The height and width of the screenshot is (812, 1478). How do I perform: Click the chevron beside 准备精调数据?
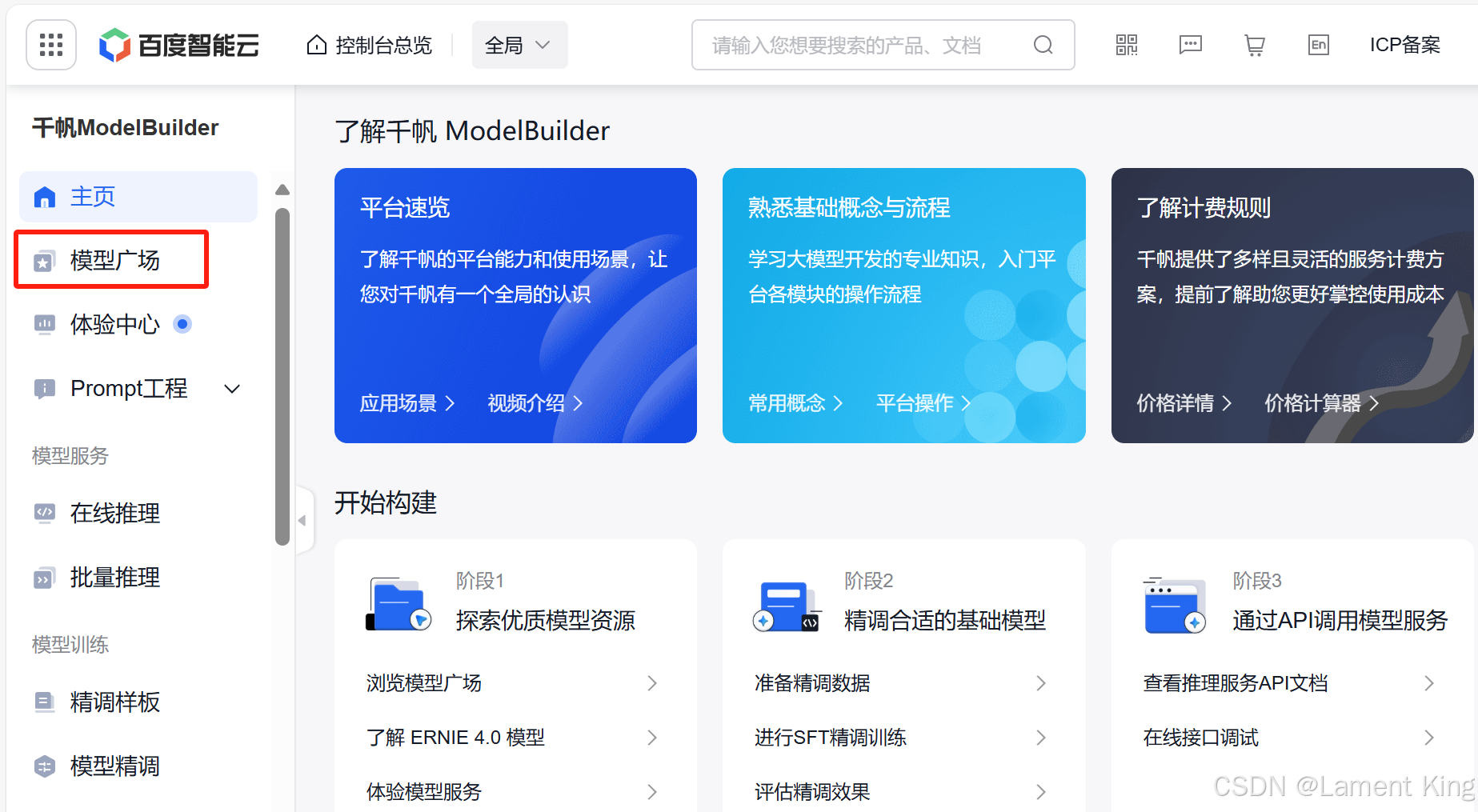point(1041,682)
